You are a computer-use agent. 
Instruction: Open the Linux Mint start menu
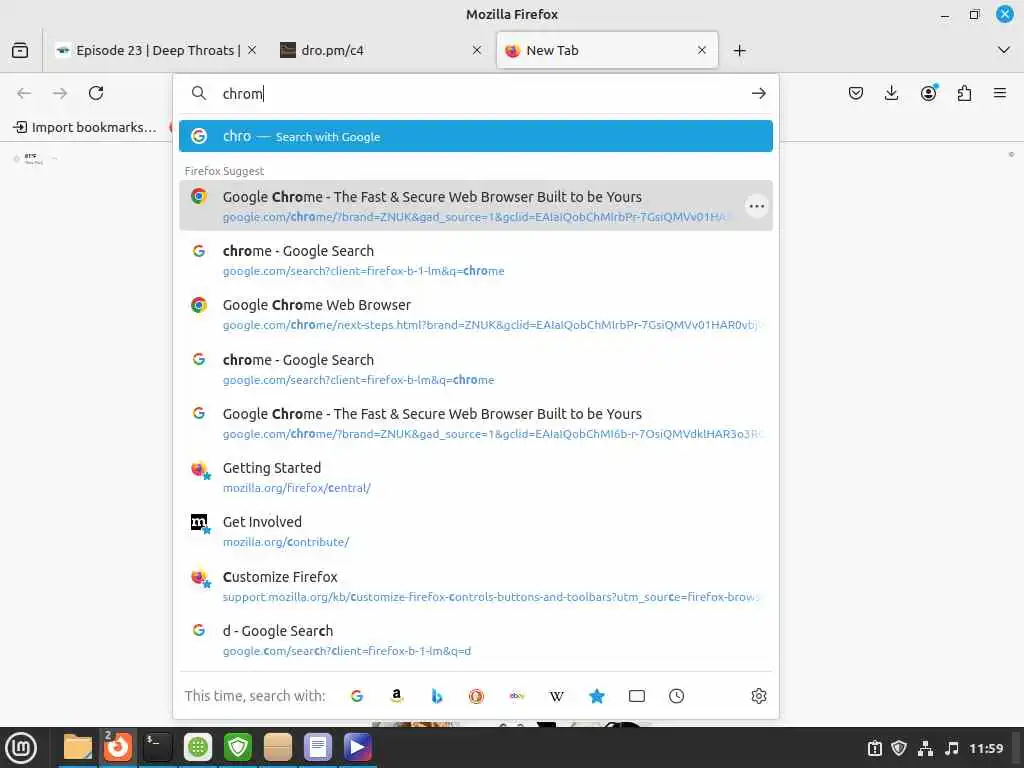22,747
